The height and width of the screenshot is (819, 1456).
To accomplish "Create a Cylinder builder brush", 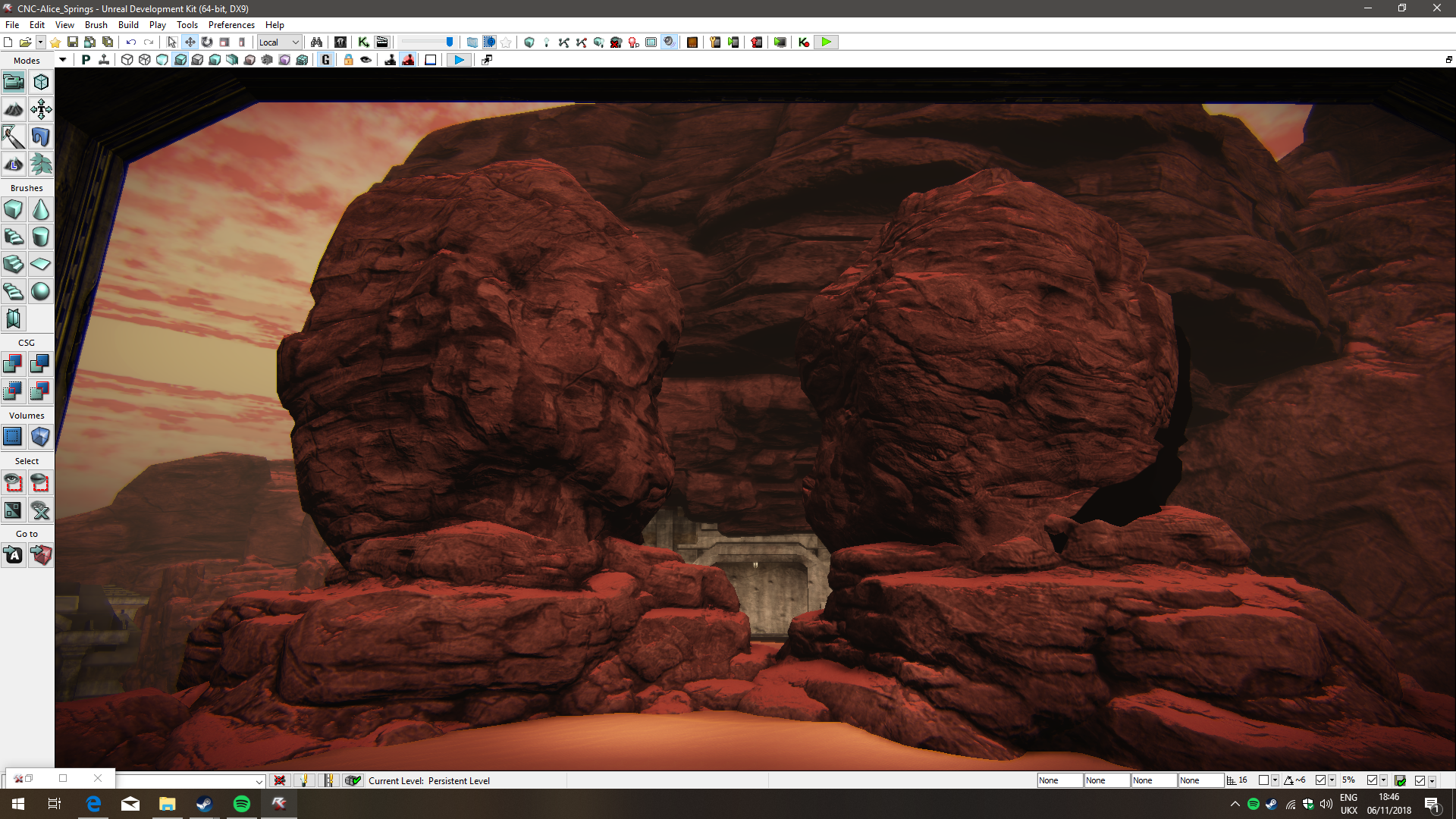I will pyautogui.click(x=41, y=237).
